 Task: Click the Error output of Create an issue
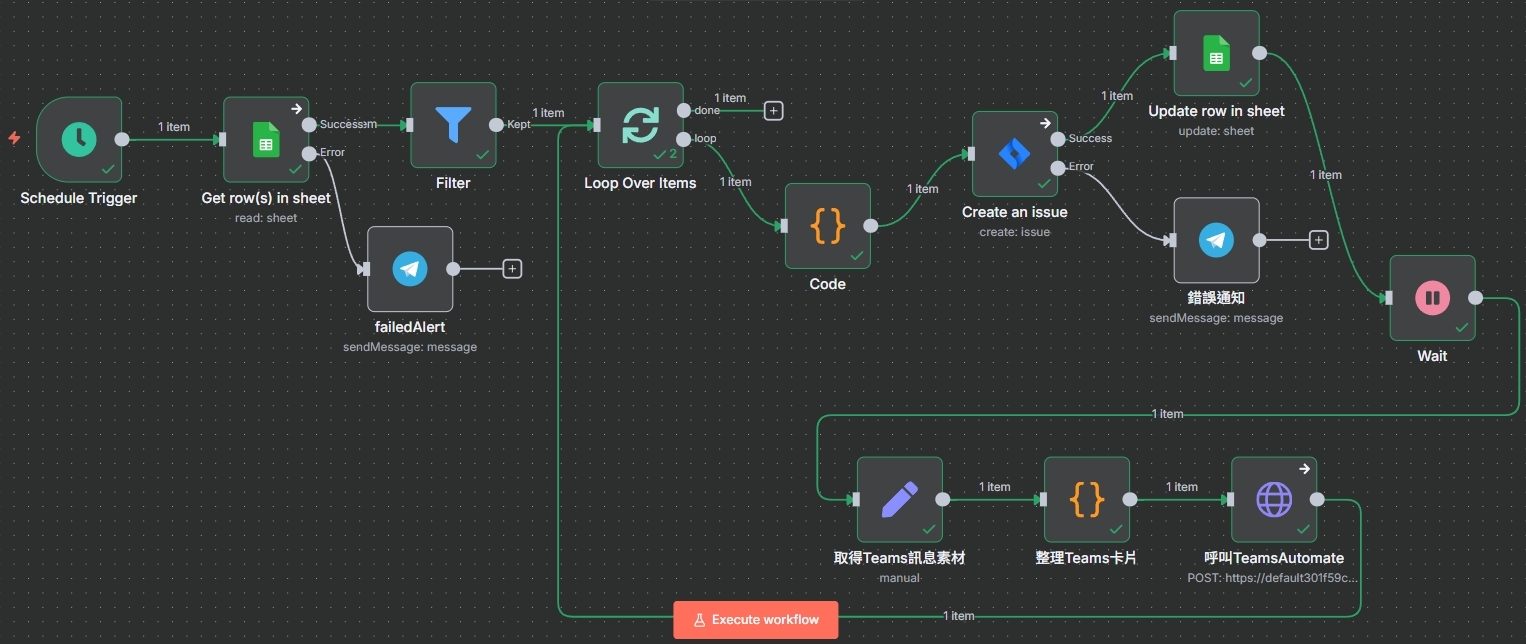[x=1058, y=167]
